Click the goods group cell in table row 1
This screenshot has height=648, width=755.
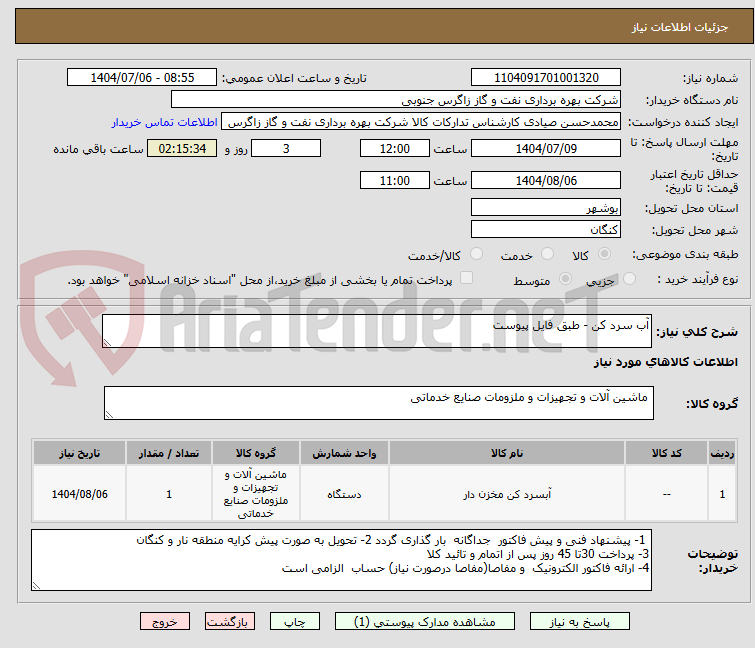(256, 494)
